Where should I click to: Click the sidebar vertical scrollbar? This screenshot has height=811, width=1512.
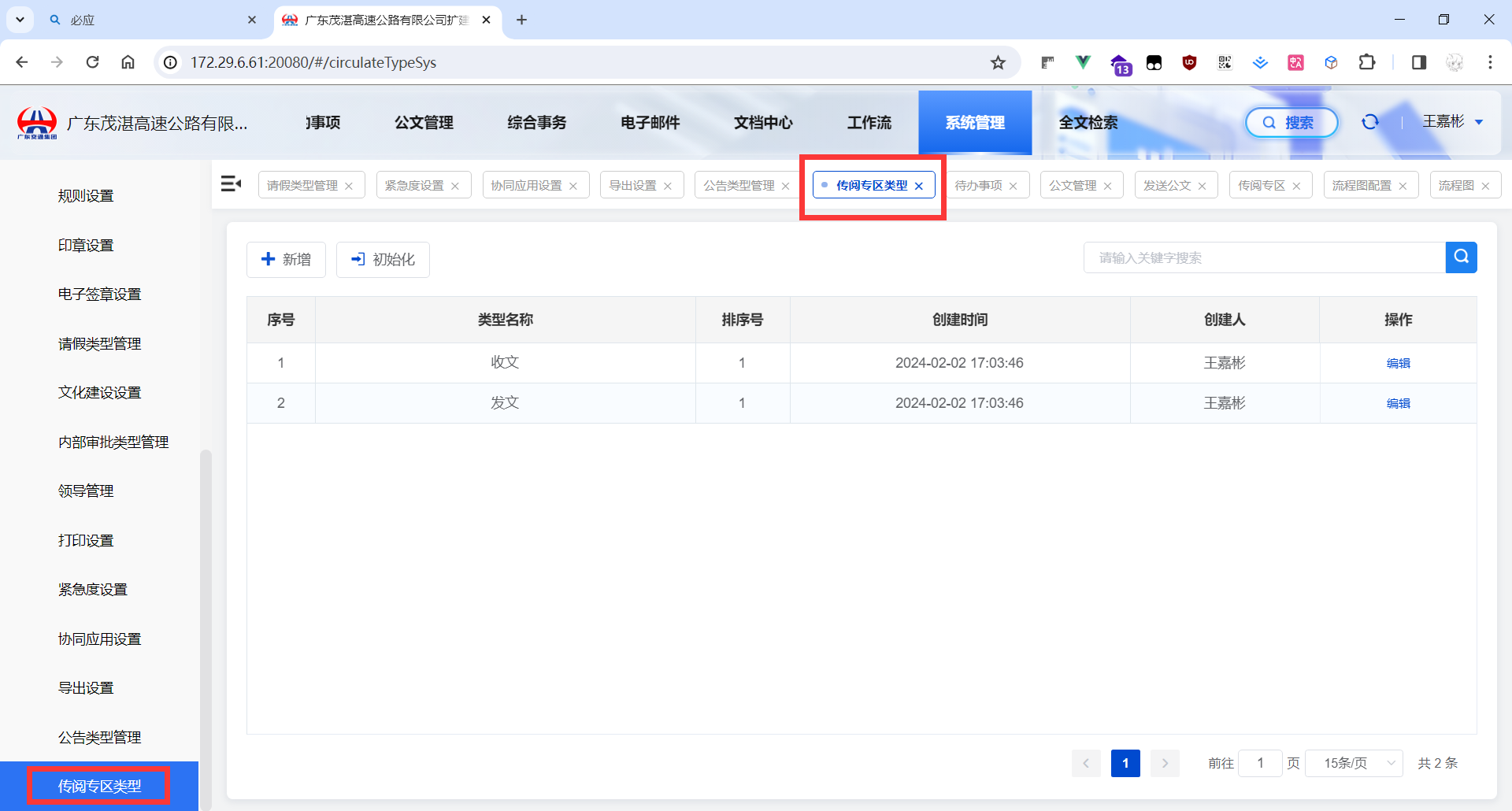click(206, 630)
